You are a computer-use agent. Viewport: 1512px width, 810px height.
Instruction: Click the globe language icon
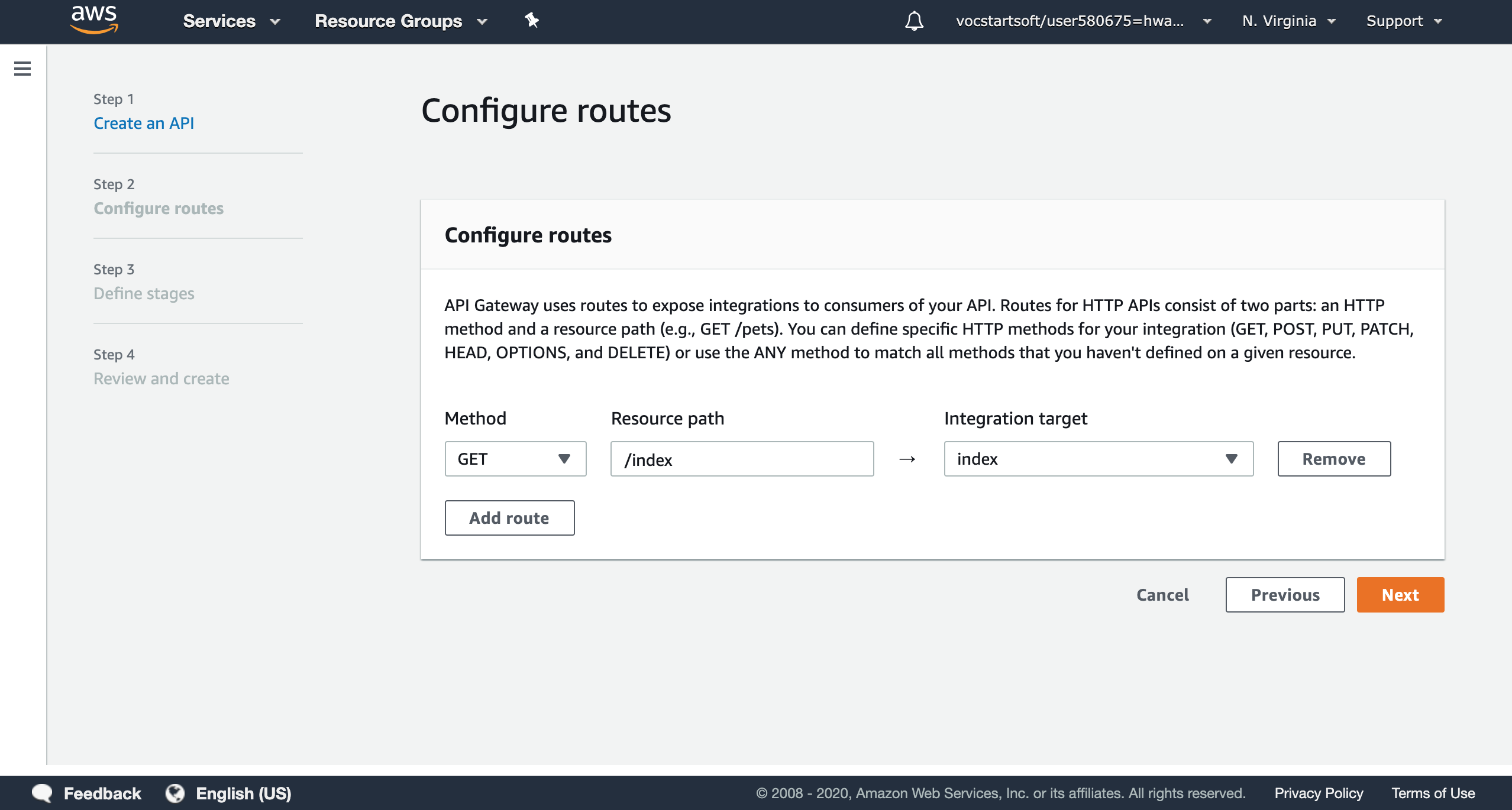click(175, 793)
